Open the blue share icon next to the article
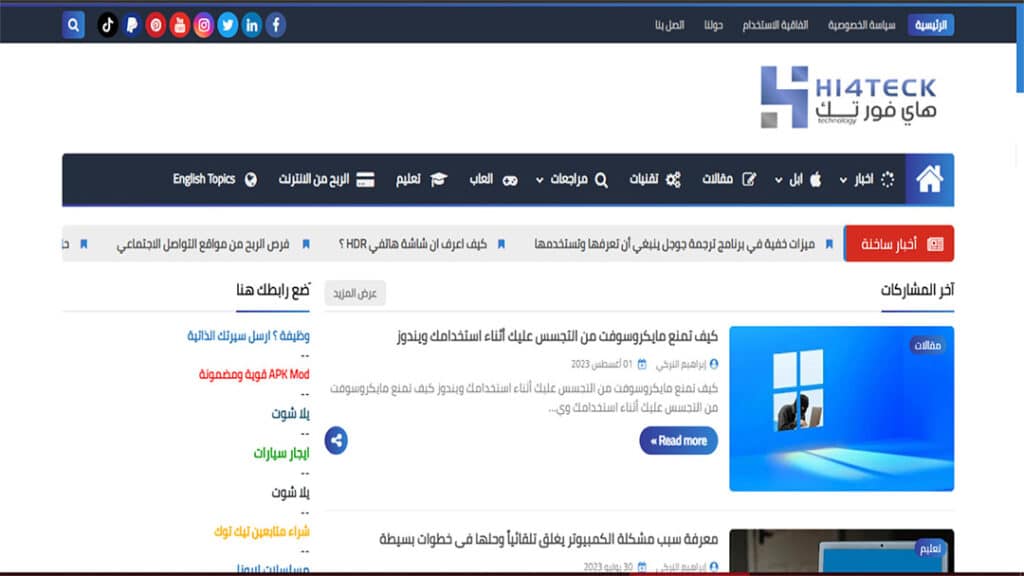1024x576 pixels. 336,440
